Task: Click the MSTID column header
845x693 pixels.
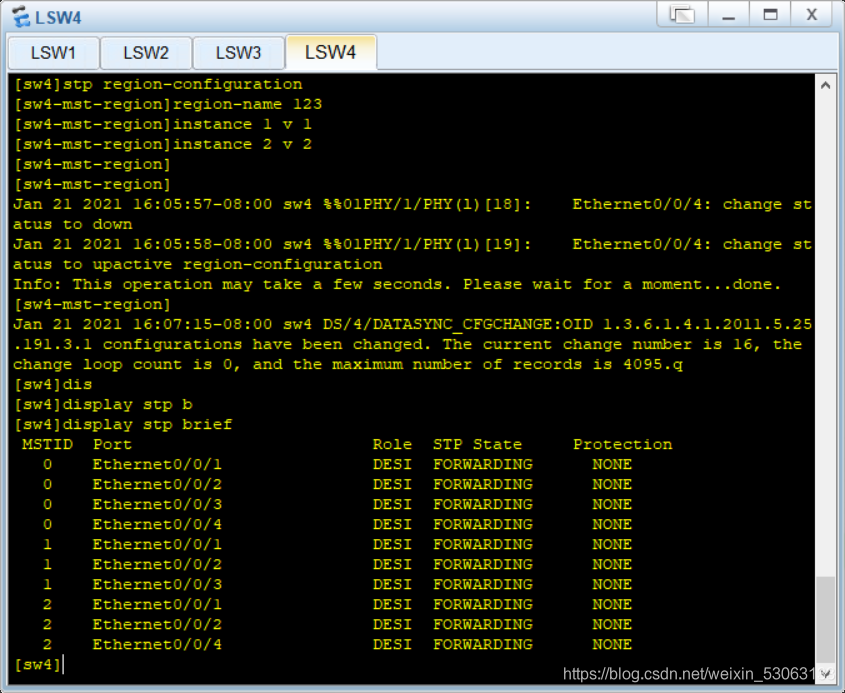Action: pos(47,445)
